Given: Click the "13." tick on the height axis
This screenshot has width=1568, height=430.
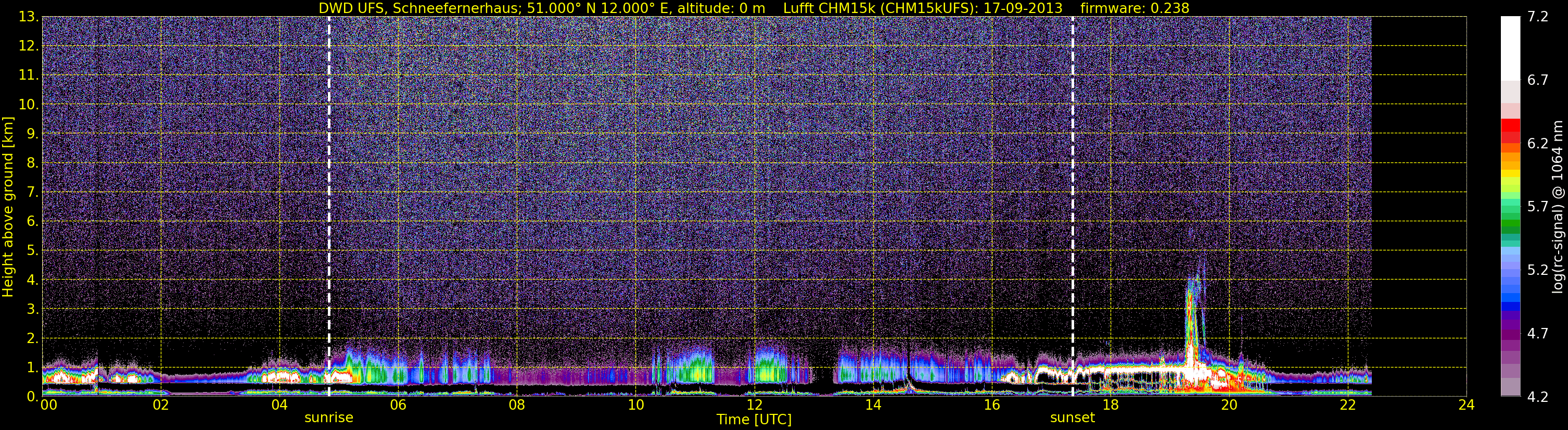Looking at the screenshot, I should pos(28,17).
